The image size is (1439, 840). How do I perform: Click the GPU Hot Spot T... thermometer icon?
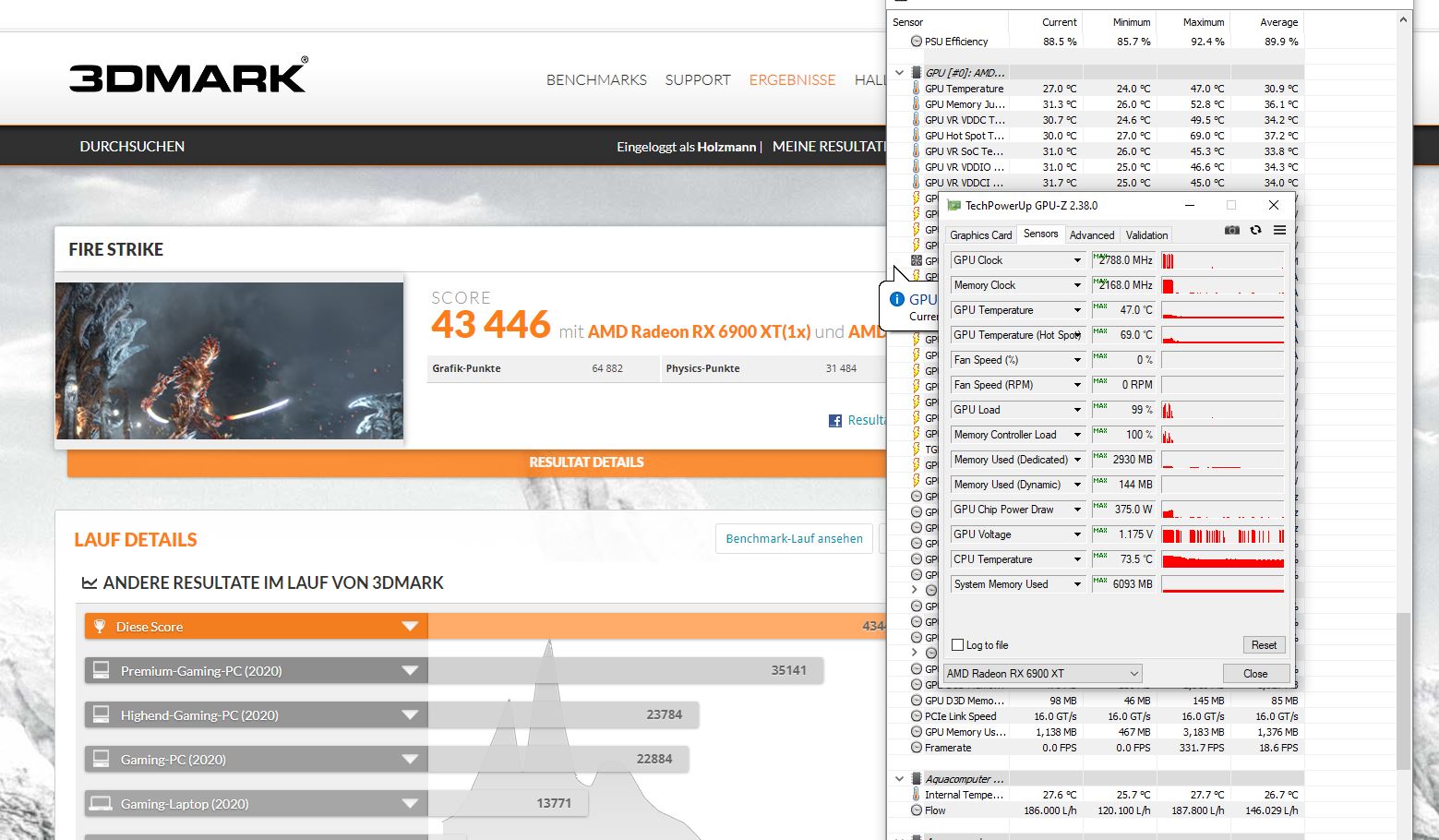[x=917, y=136]
